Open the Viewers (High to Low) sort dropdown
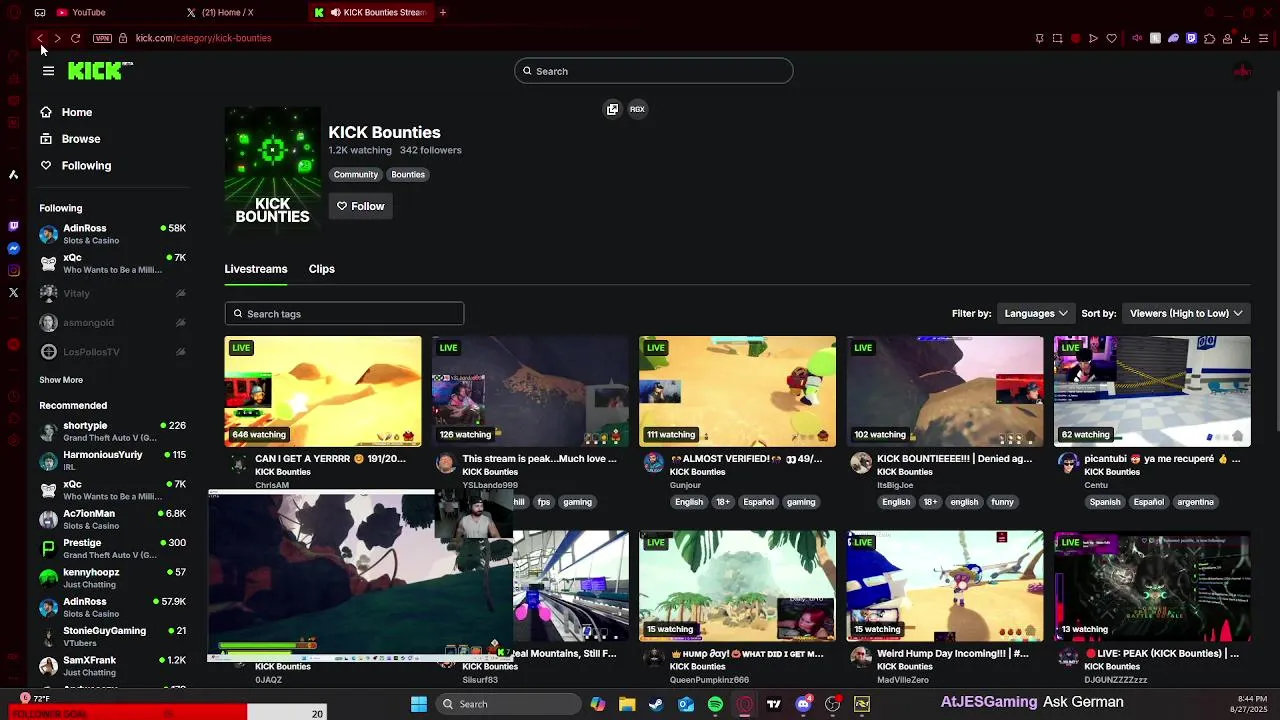The height and width of the screenshot is (720, 1280). (1186, 313)
